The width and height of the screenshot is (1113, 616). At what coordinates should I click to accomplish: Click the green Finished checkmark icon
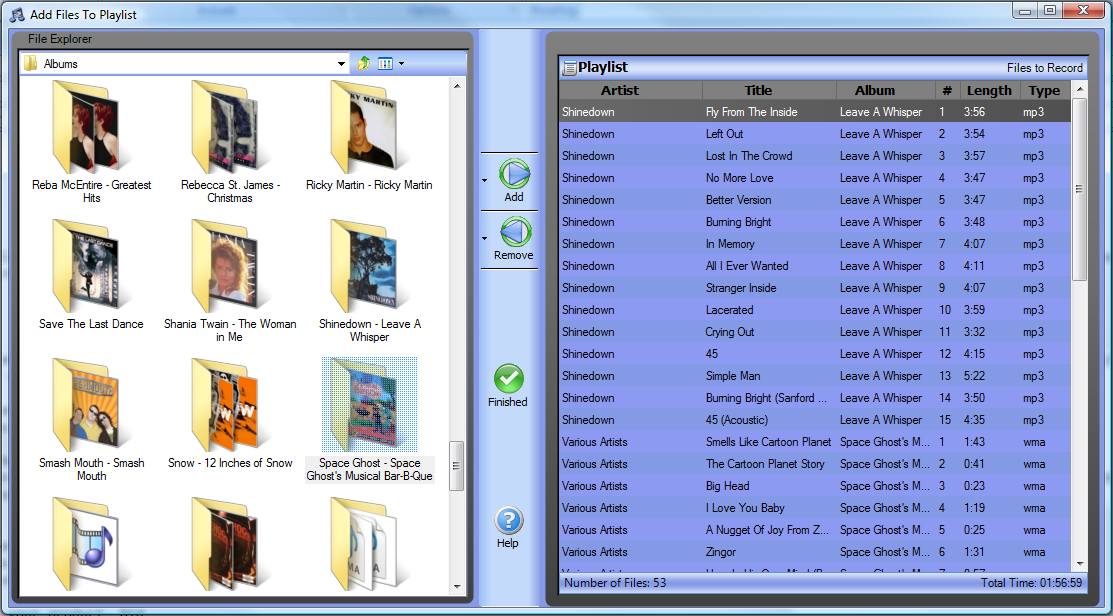(x=508, y=379)
